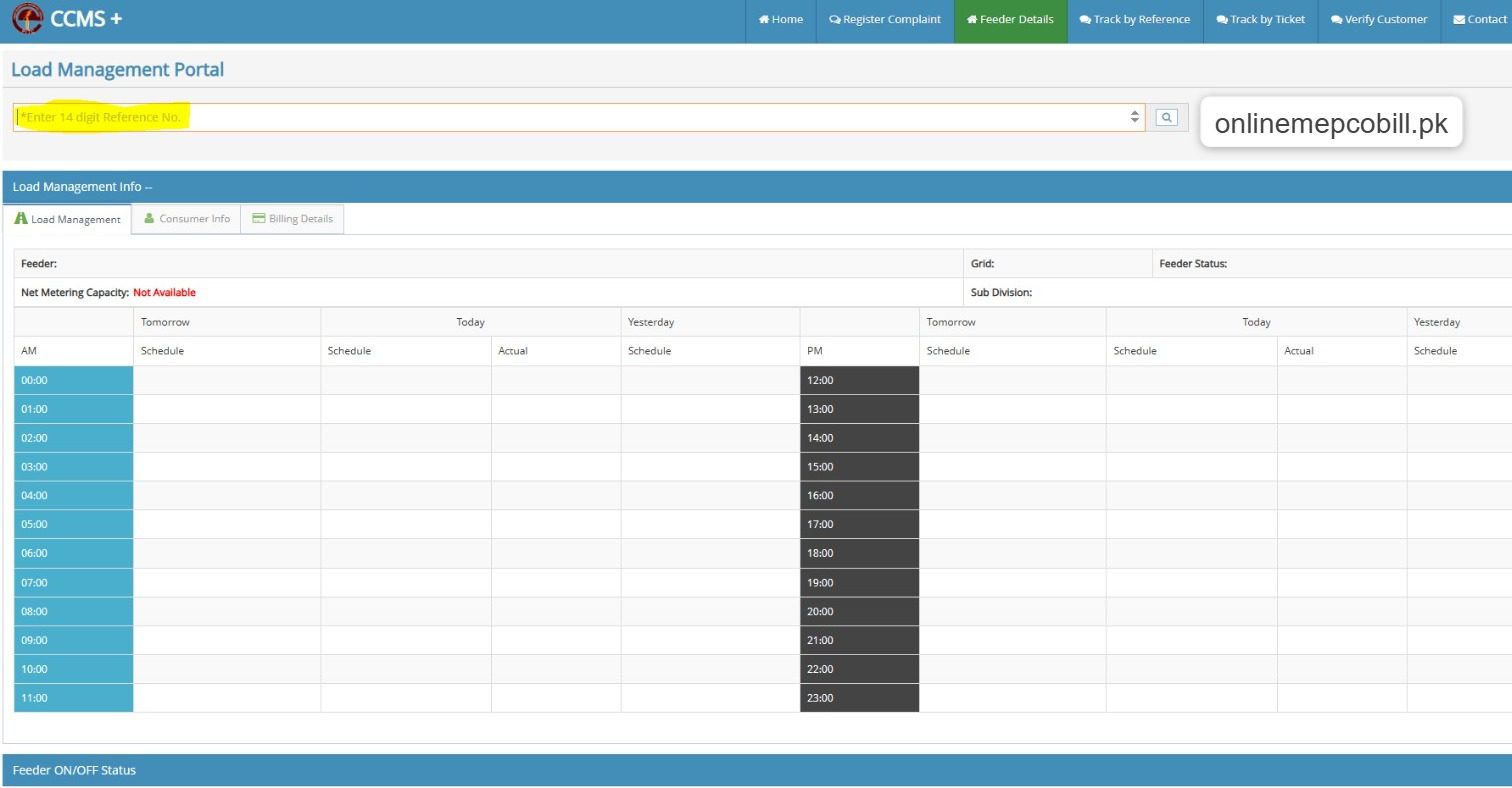Click the Register Complaint chat bubble icon
Image resolution: width=1512 pixels, height=788 pixels.
coord(835,20)
